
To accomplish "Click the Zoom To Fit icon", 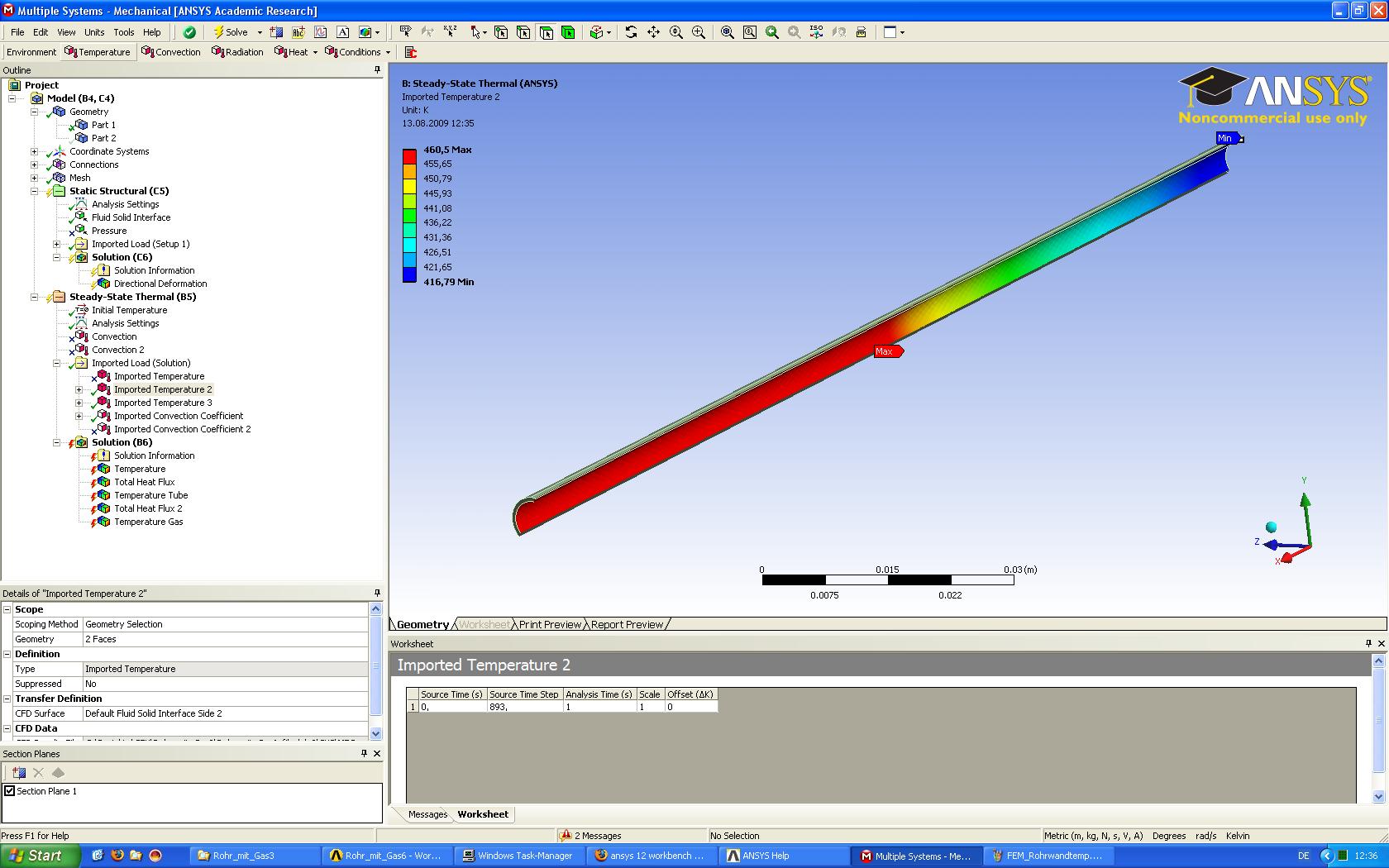I will click(727, 32).
